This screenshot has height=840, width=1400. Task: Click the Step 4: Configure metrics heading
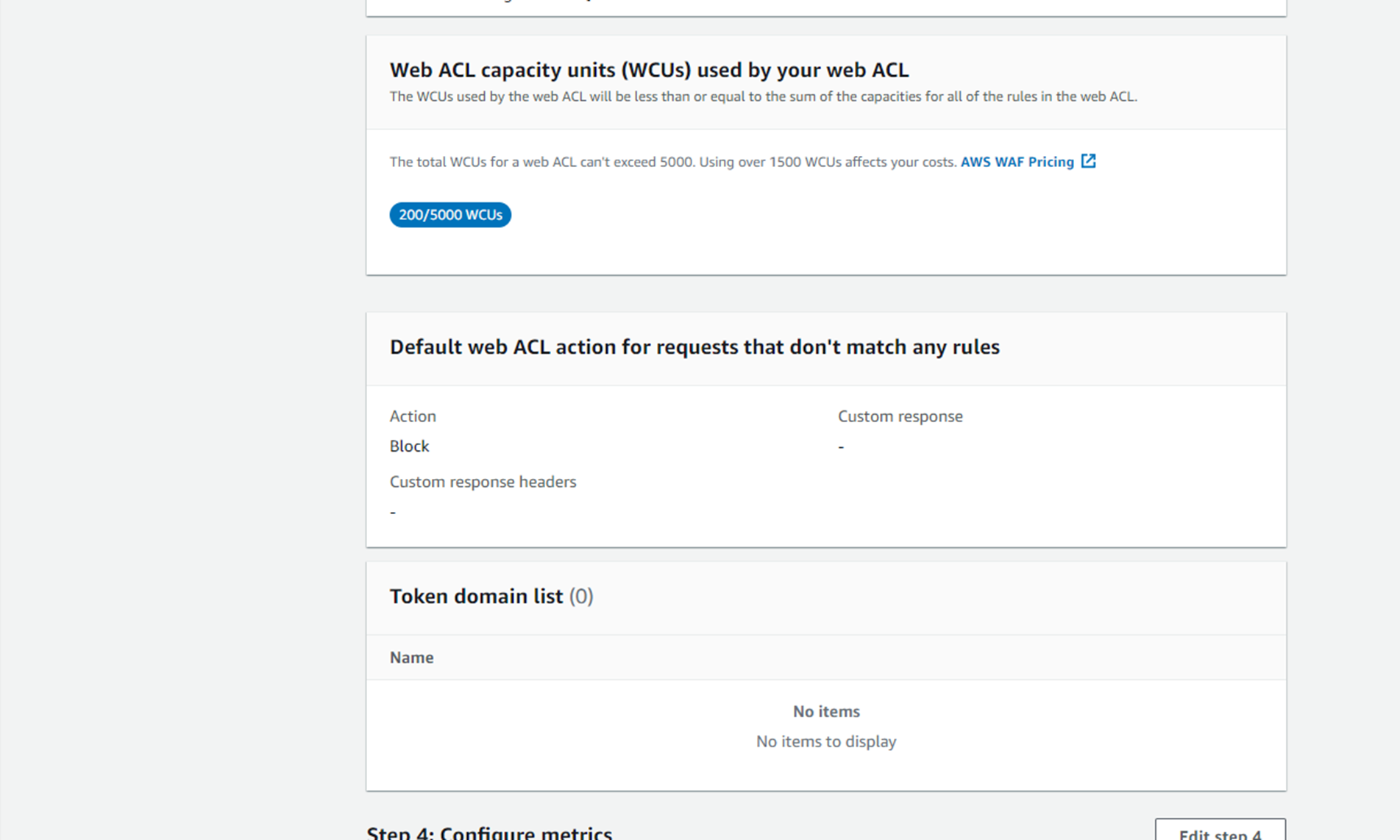489,833
